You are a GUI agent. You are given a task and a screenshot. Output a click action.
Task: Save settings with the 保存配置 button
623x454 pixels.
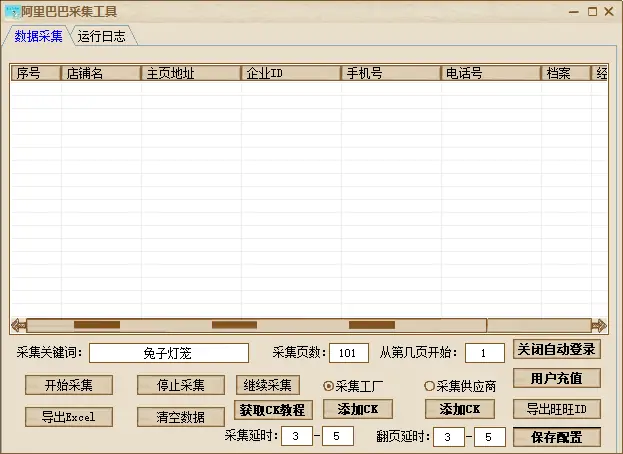pyautogui.click(x=557, y=438)
